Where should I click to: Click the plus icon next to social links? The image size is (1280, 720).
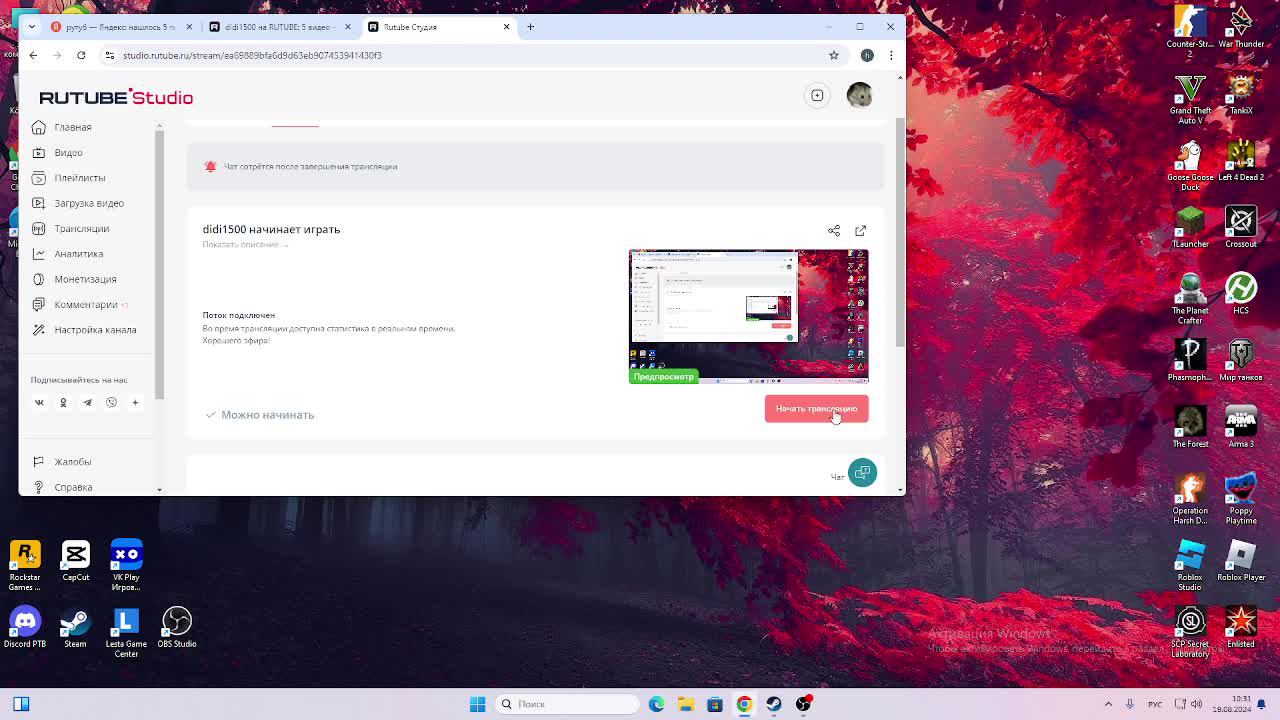tap(135, 402)
